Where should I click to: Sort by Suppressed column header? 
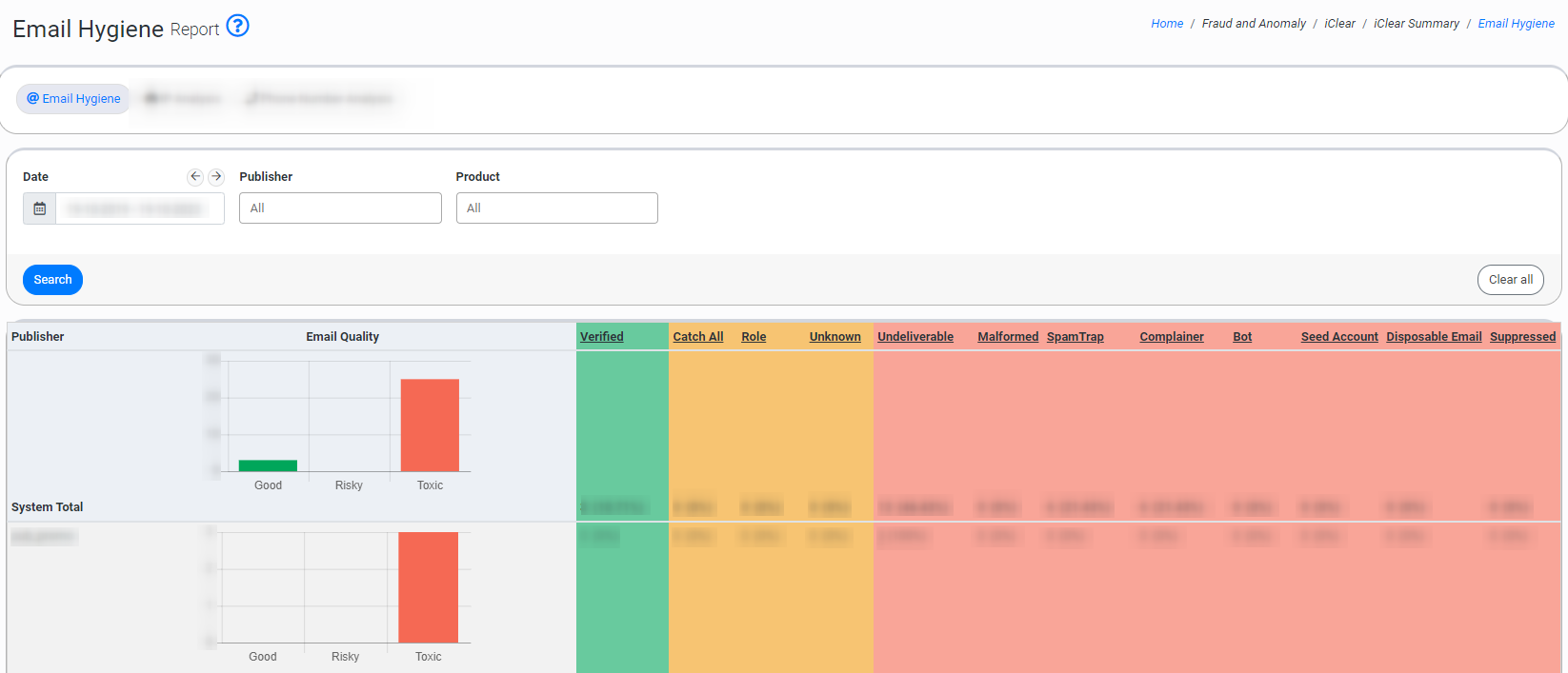1522,337
